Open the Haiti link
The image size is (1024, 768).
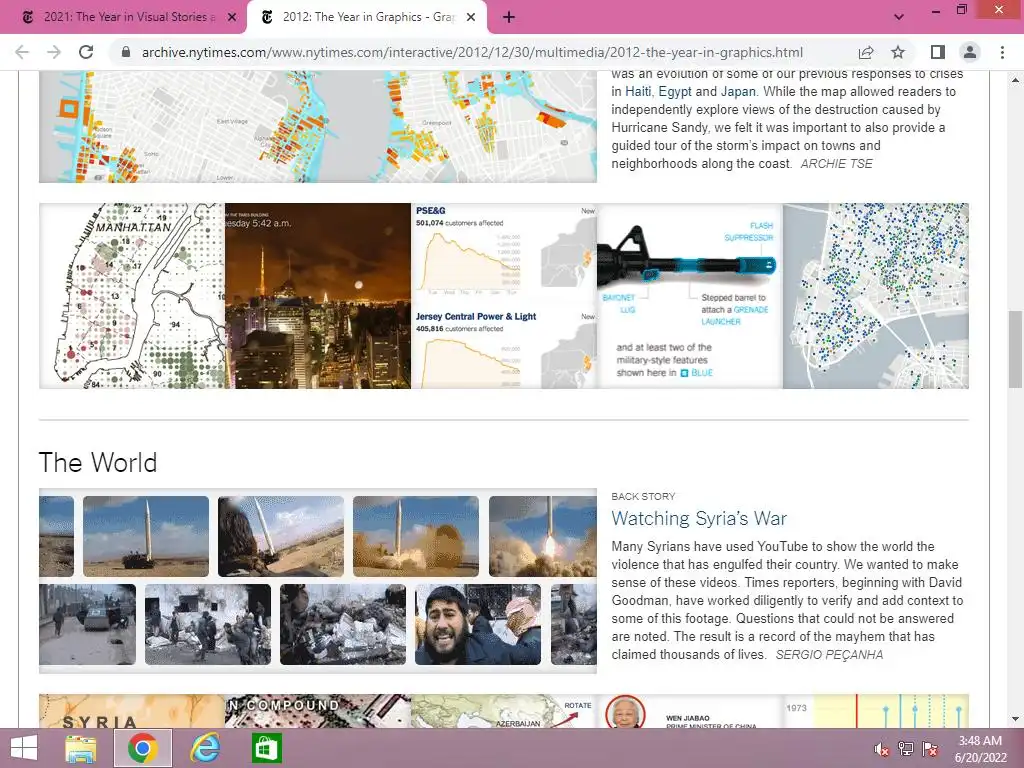coord(638,91)
